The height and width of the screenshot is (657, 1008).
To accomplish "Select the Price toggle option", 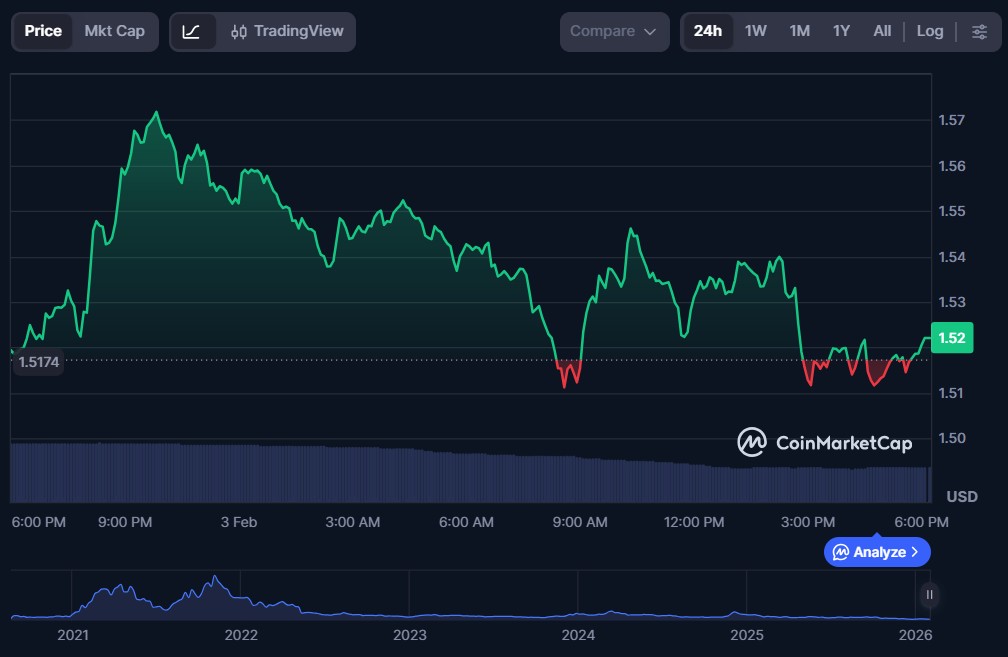I will (43, 32).
